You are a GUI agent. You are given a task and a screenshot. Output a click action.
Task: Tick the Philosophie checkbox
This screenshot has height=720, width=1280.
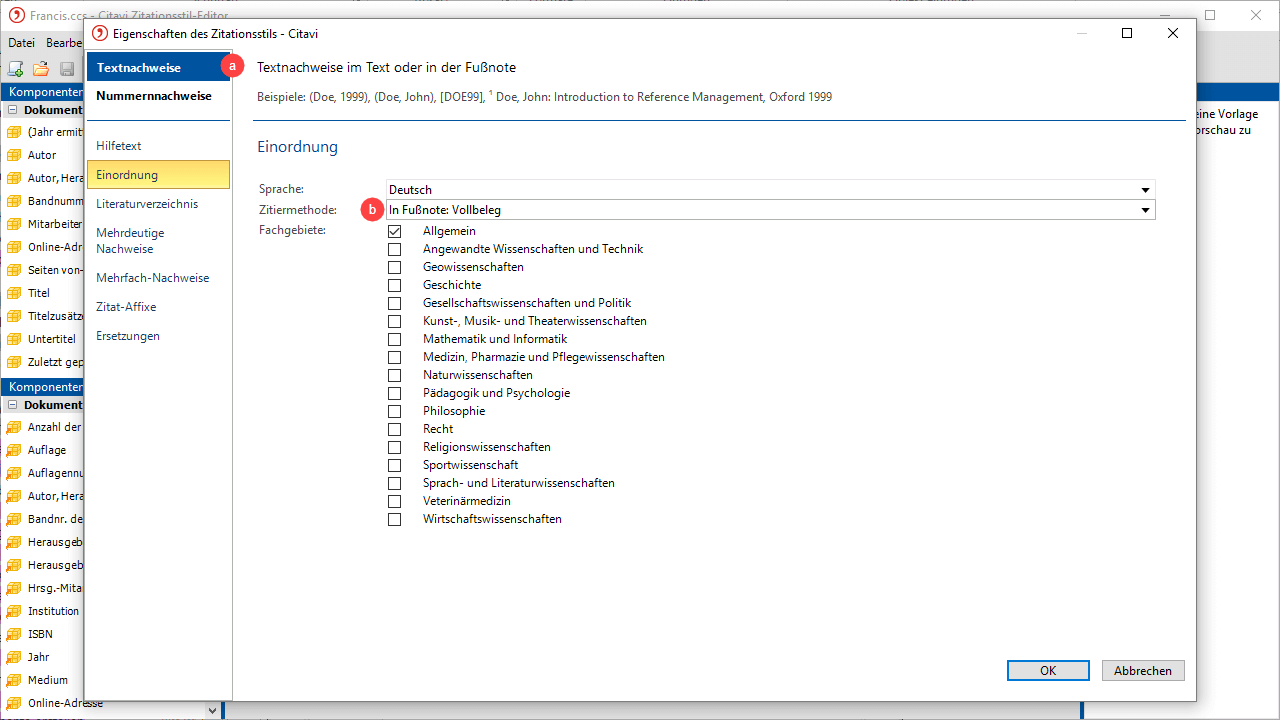click(395, 411)
